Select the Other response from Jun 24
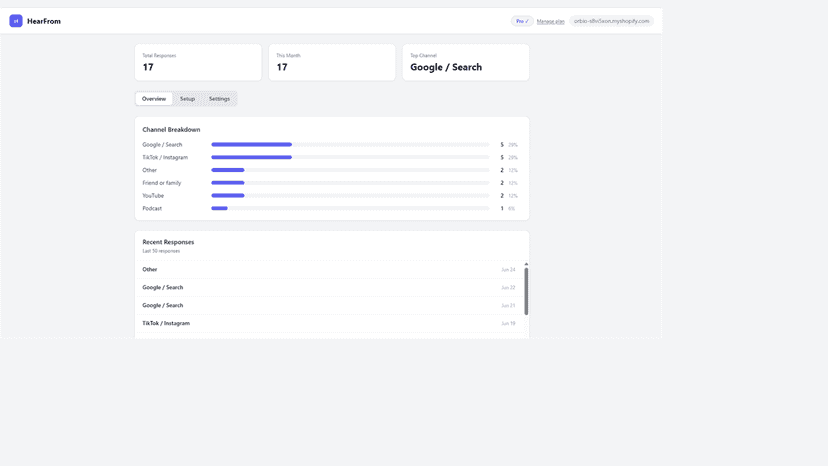This screenshot has height=466, width=828. pyautogui.click(x=328, y=269)
